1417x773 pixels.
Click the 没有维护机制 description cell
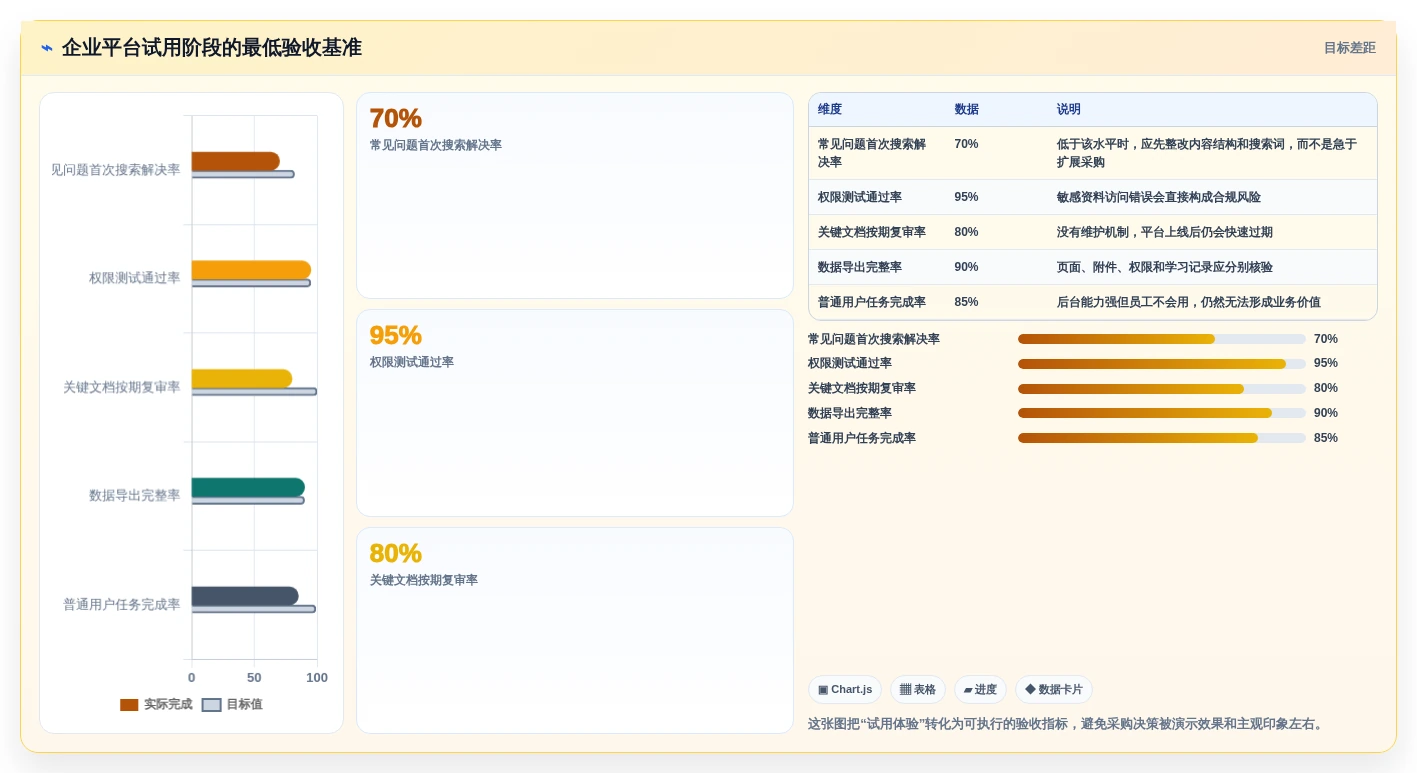(1165, 232)
